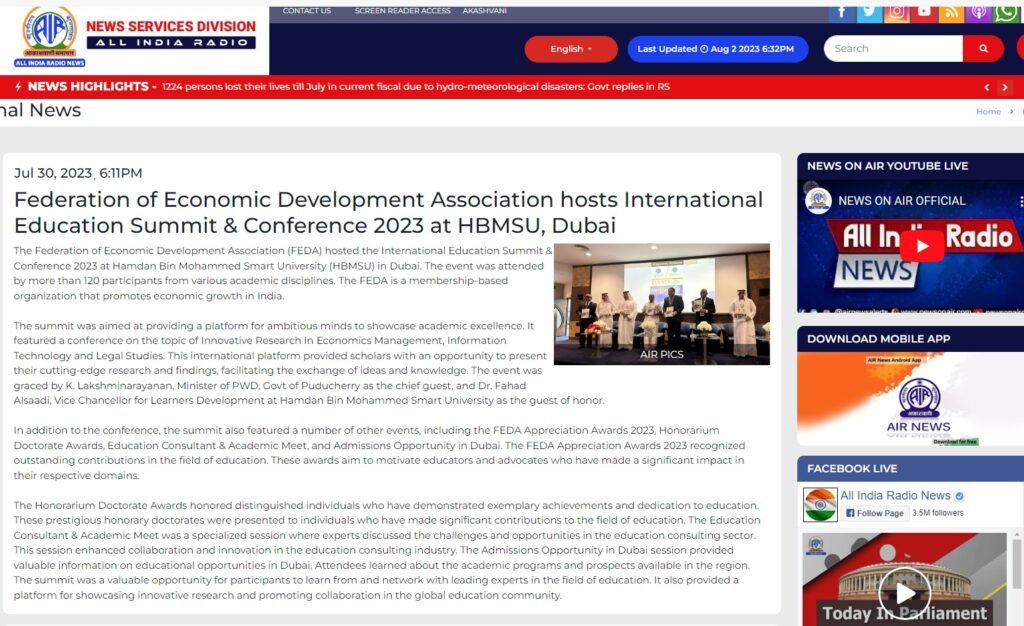The height and width of the screenshot is (626, 1024).
Task: Open the YouTube video options menu dots
Action: click(1021, 202)
